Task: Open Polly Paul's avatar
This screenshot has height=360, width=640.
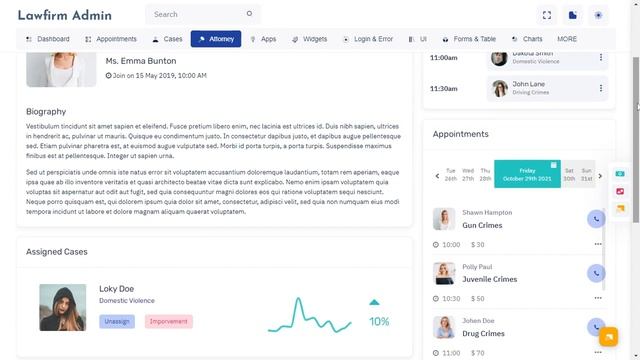Action: coord(444,273)
